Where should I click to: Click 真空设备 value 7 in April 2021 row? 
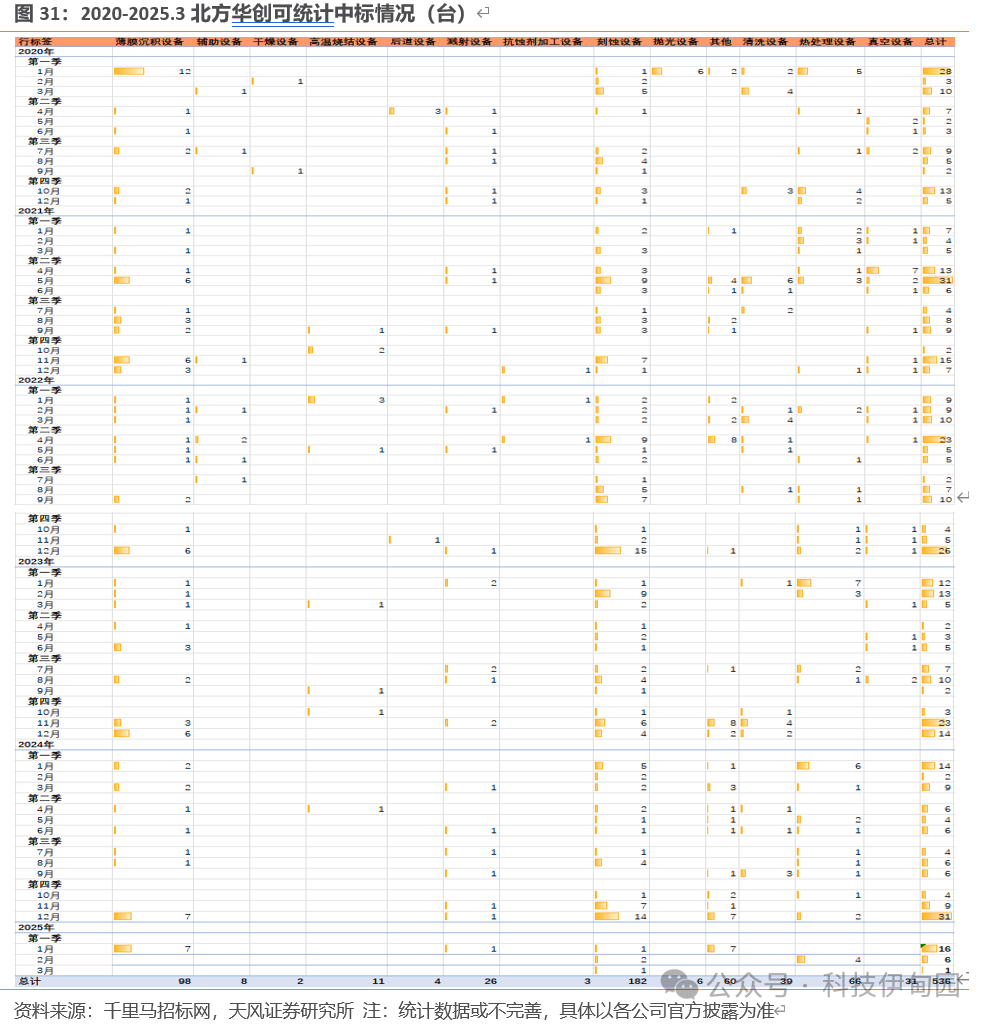pos(916,271)
